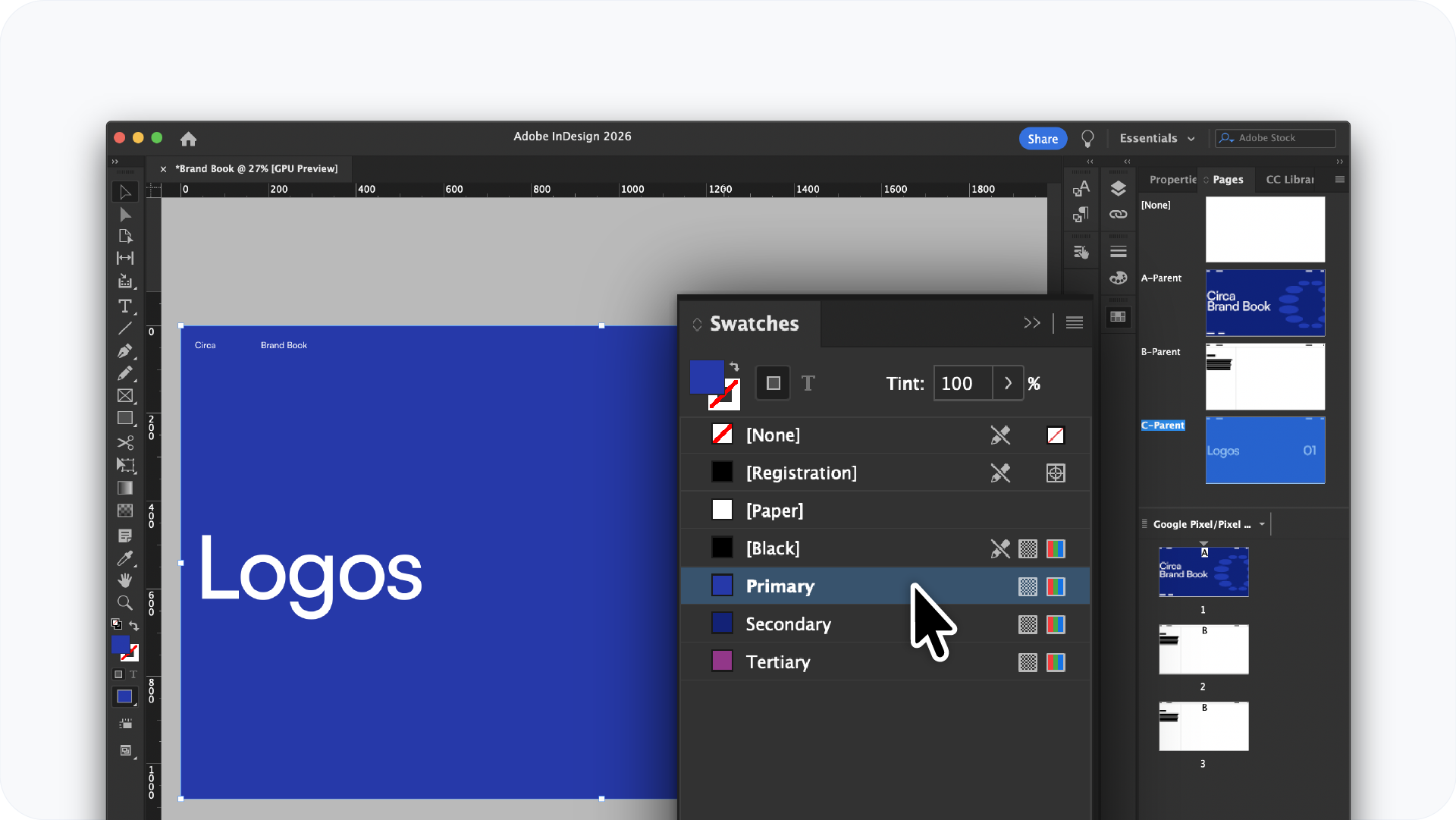Collapse the Swatches panel with double arrows
1456x820 pixels.
1031,323
